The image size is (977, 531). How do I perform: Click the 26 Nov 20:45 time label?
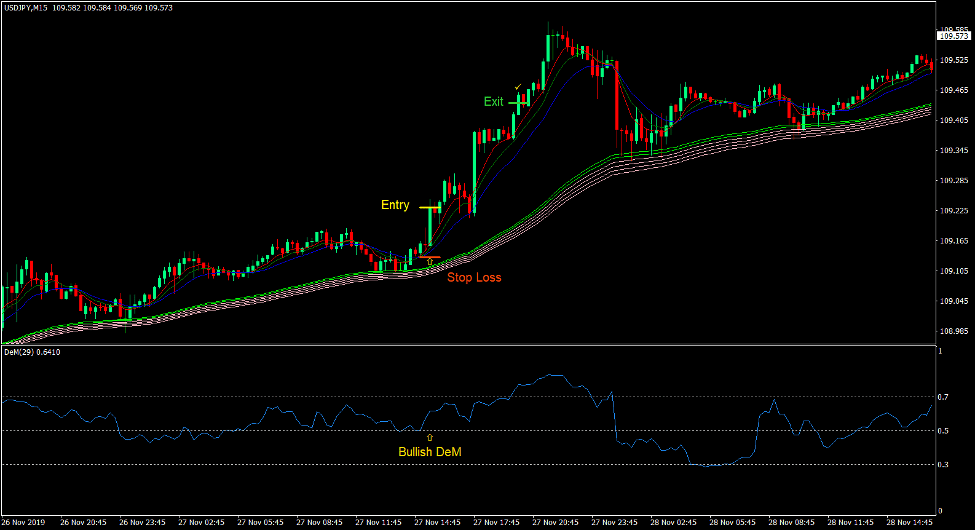[x=83, y=522]
